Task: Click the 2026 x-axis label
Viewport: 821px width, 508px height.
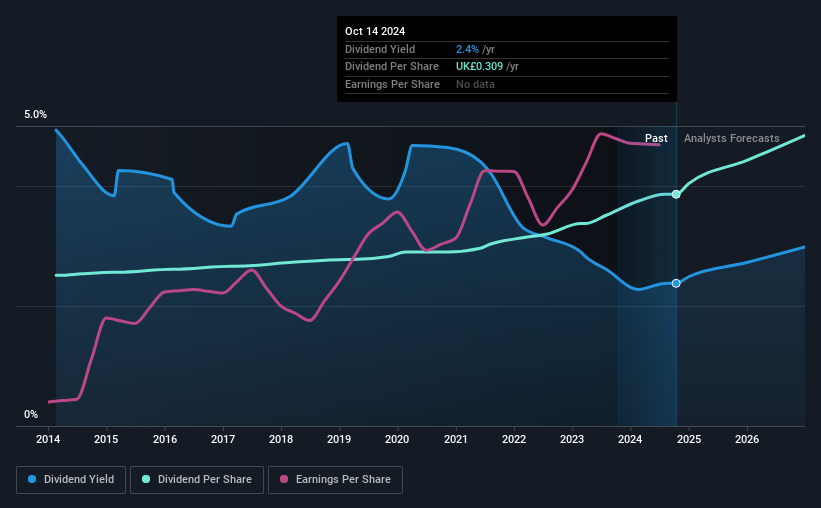Action: (x=747, y=439)
